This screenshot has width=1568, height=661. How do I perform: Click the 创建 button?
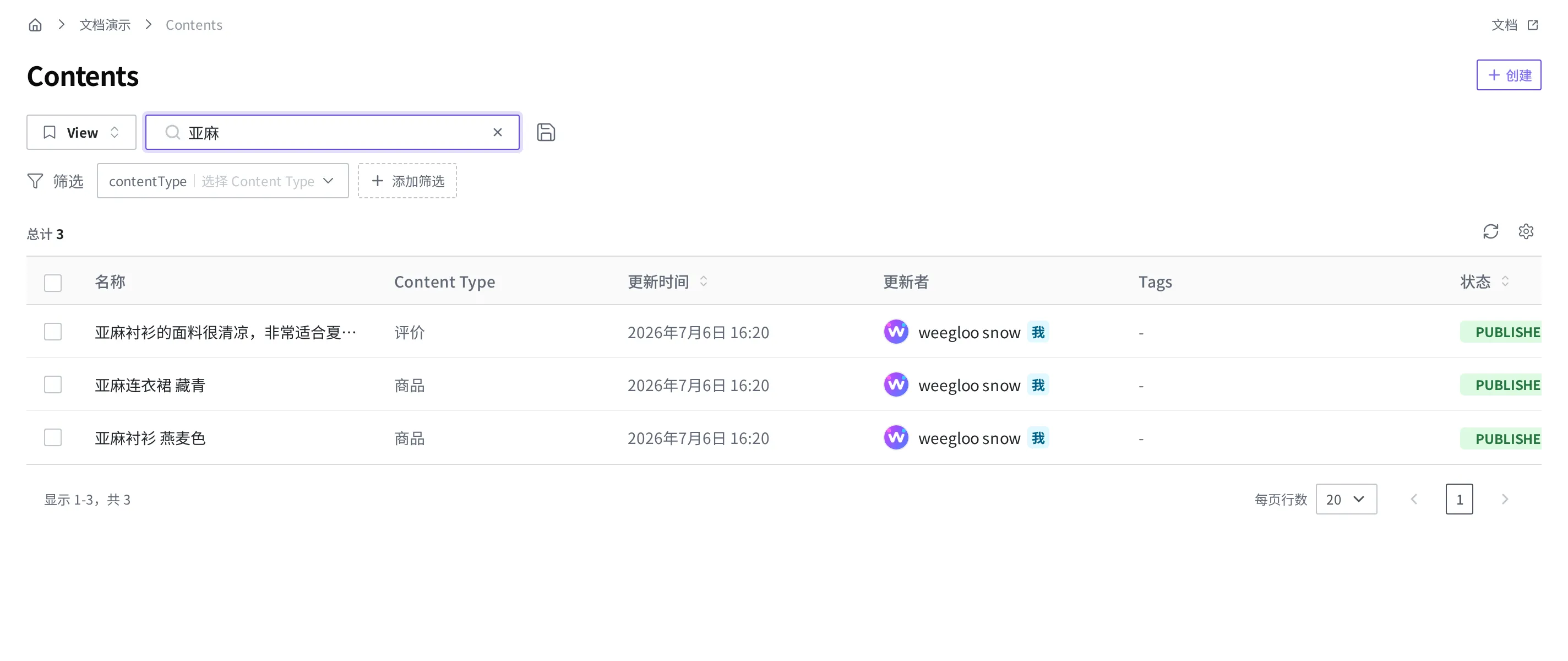(x=1509, y=75)
